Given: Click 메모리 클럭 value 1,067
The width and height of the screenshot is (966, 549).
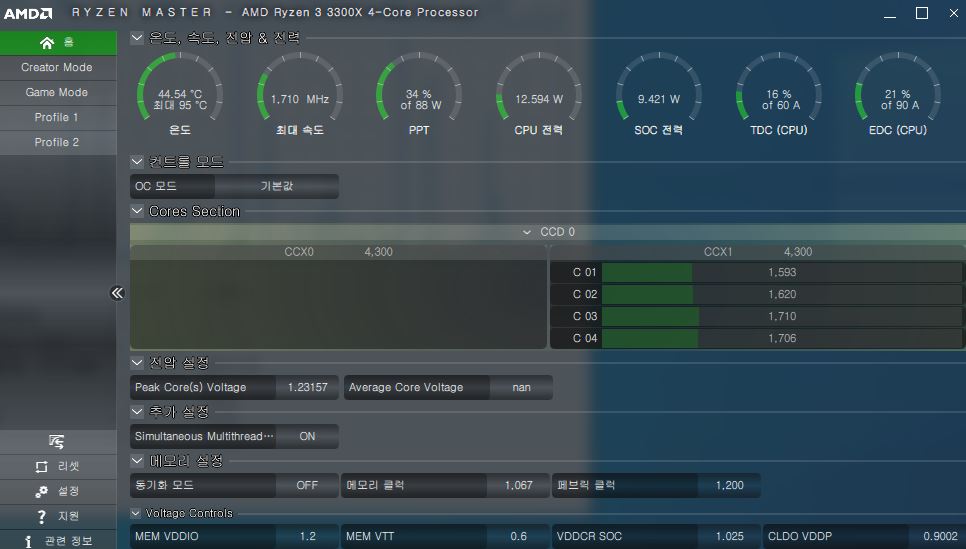Looking at the screenshot, I should tap(518, 486).
